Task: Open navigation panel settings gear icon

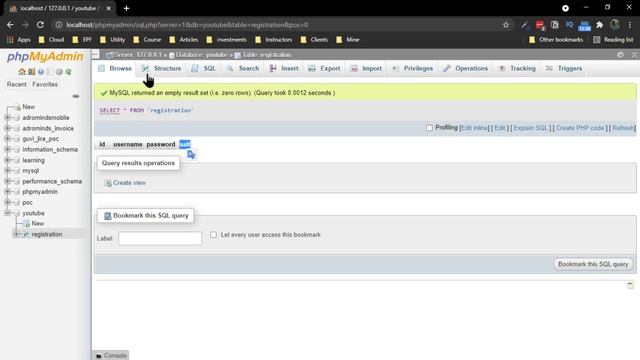Action: [59, 72]
